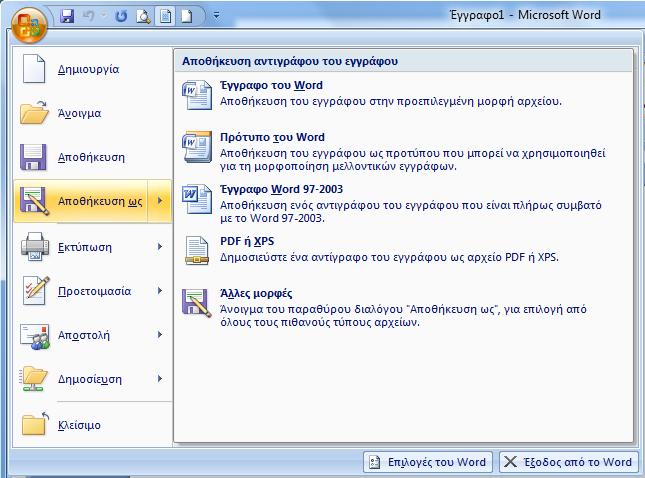645x478 pixels.
Task: Click description 'Δημοσιεύστε ένα αντίγραφο του εγγράφου ως αρχείο PDF ή XPS.'
Action: point(389,258)
